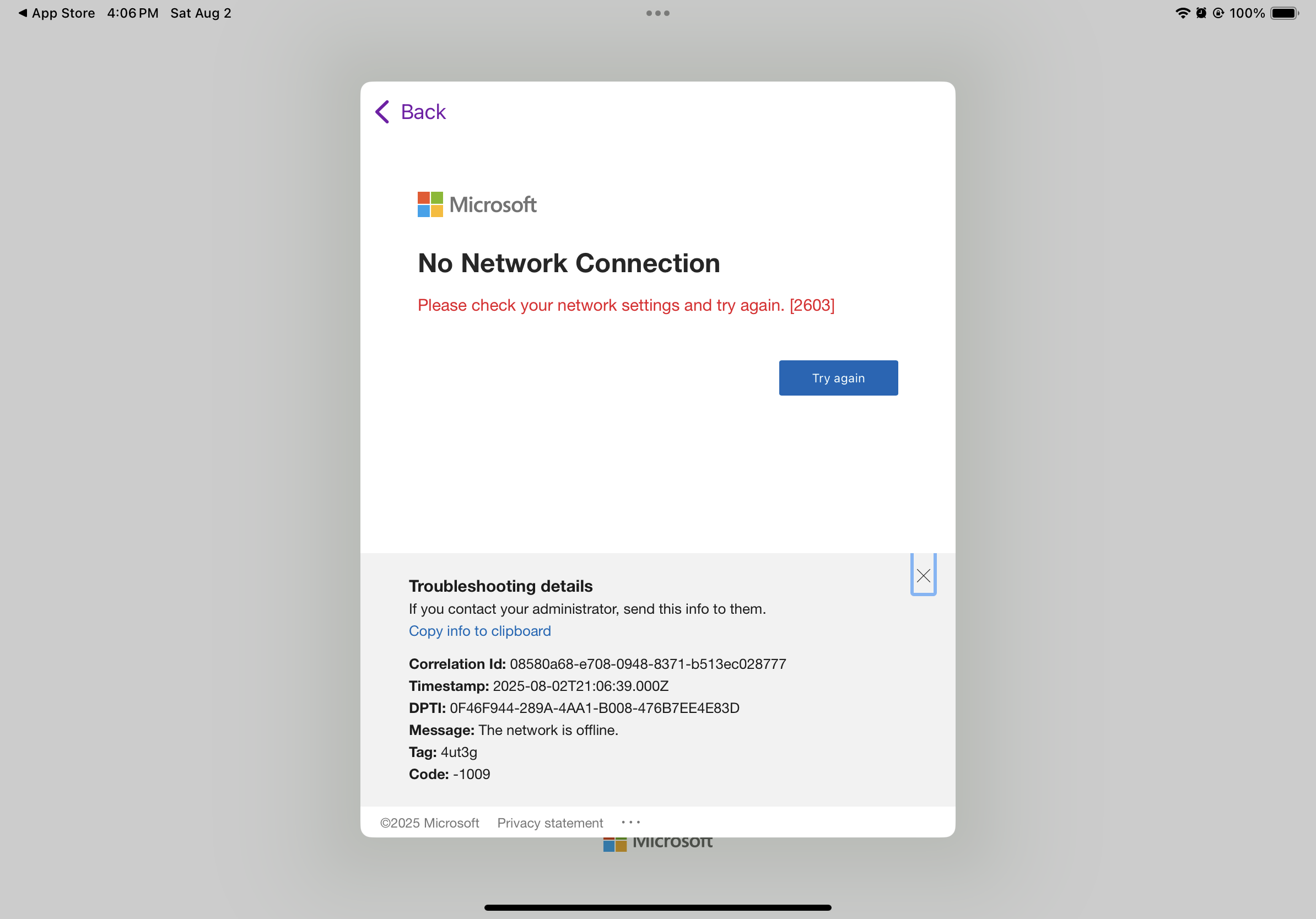Tap the Wi-Fi status icon
Screen dimensions: 1316x919
click(x=1182, y=13)
